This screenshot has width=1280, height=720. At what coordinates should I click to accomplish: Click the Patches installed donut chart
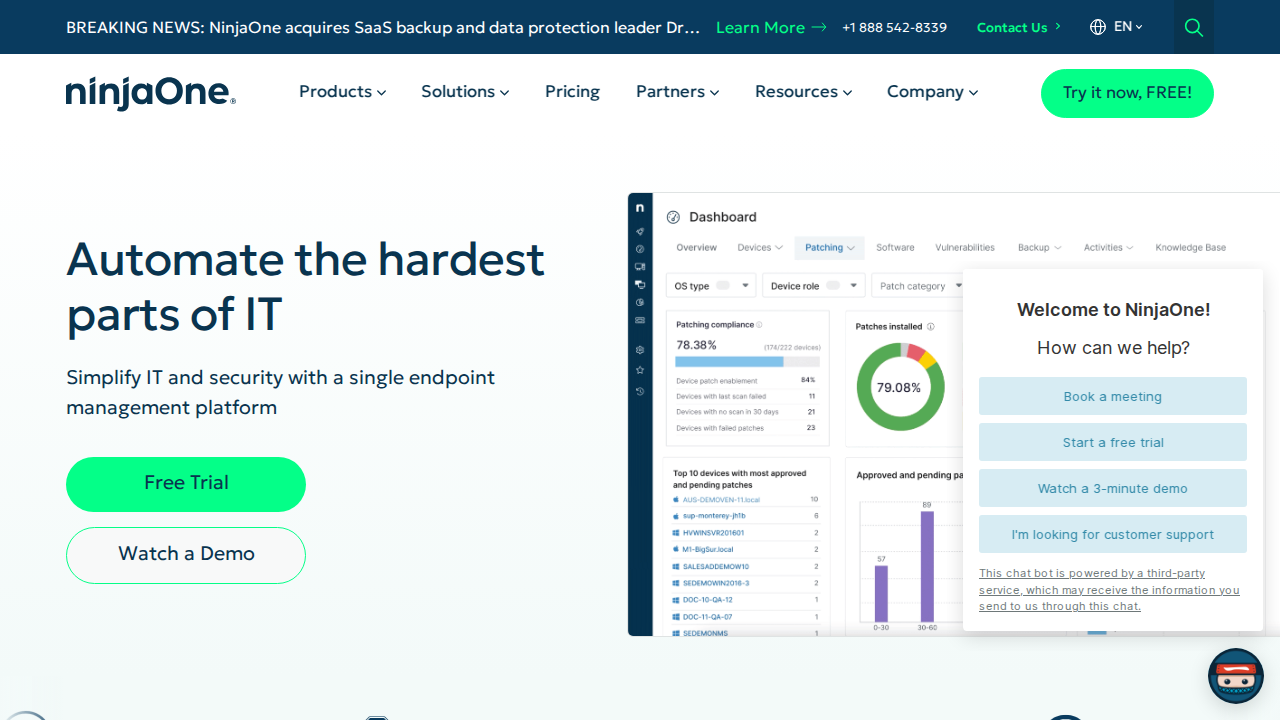pos(899,387)
